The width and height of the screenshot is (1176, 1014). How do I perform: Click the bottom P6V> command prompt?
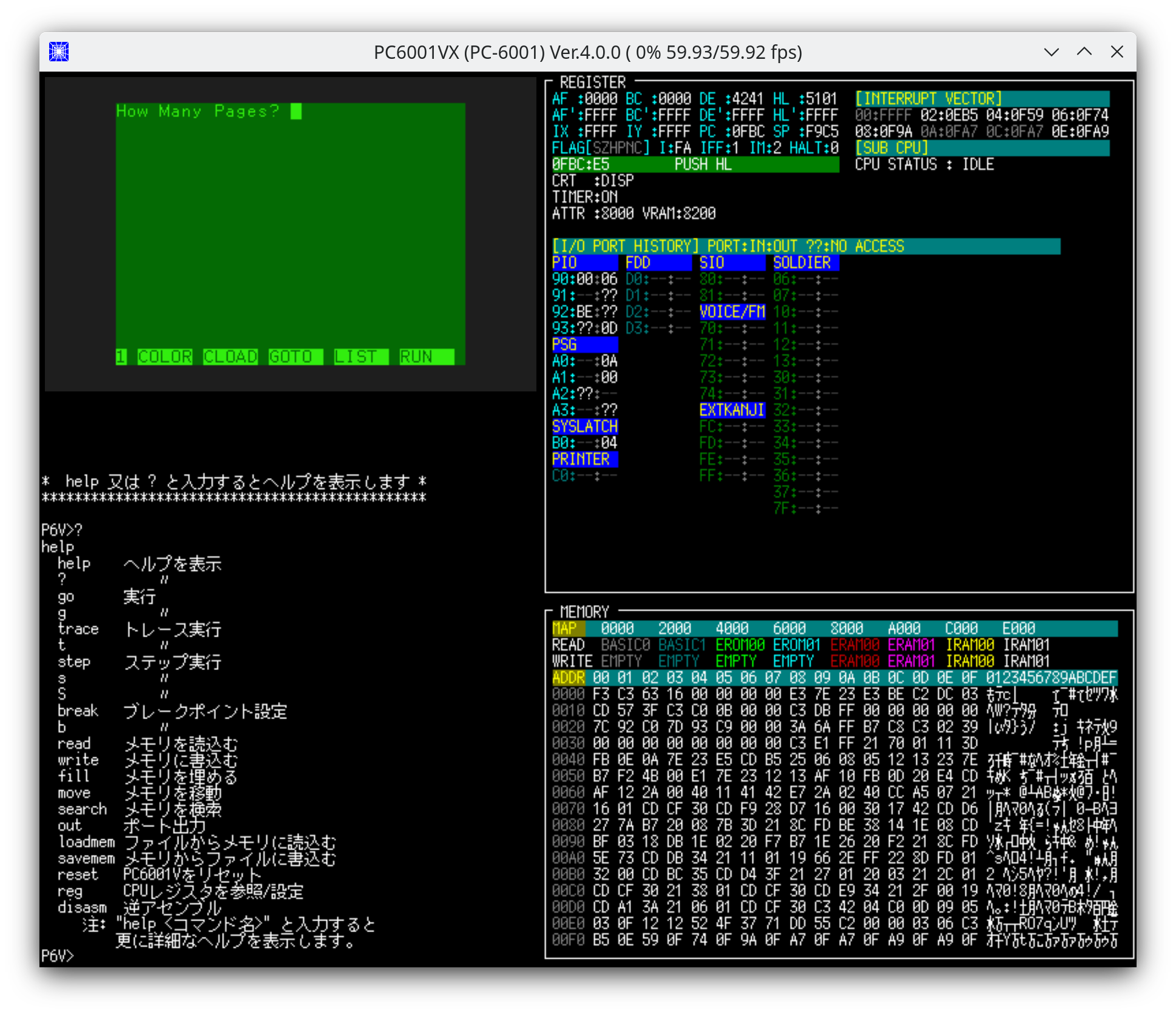tap(58, 956)
